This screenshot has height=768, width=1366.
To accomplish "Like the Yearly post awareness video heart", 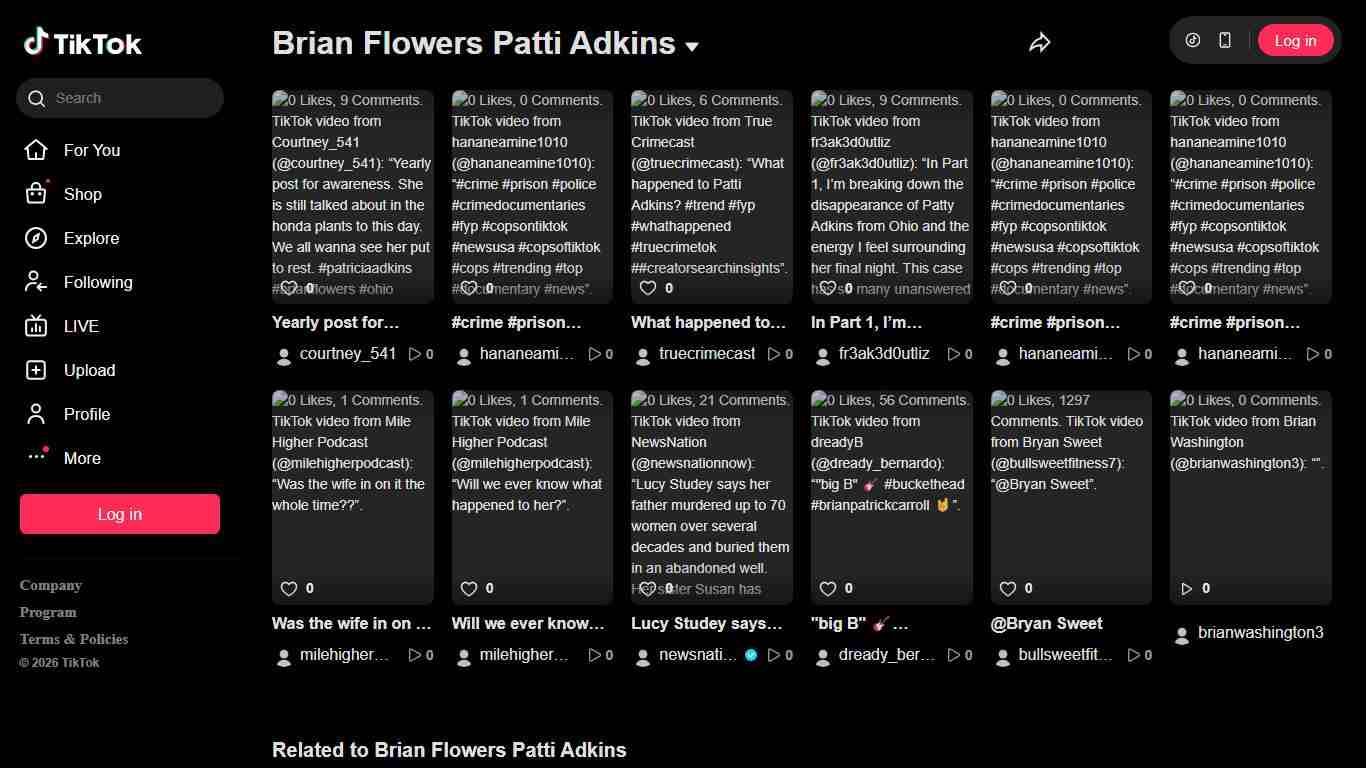I will pos(288,287).
